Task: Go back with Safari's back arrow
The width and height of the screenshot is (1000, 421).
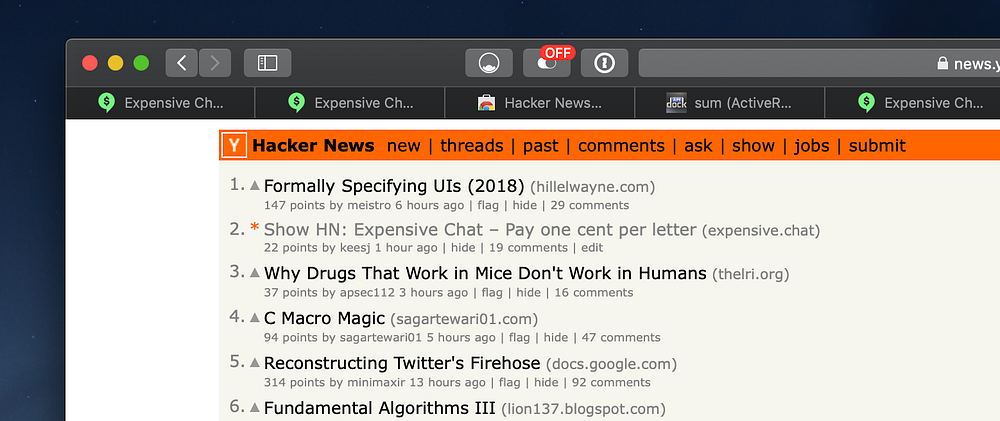Action: [x=182, y=63]
